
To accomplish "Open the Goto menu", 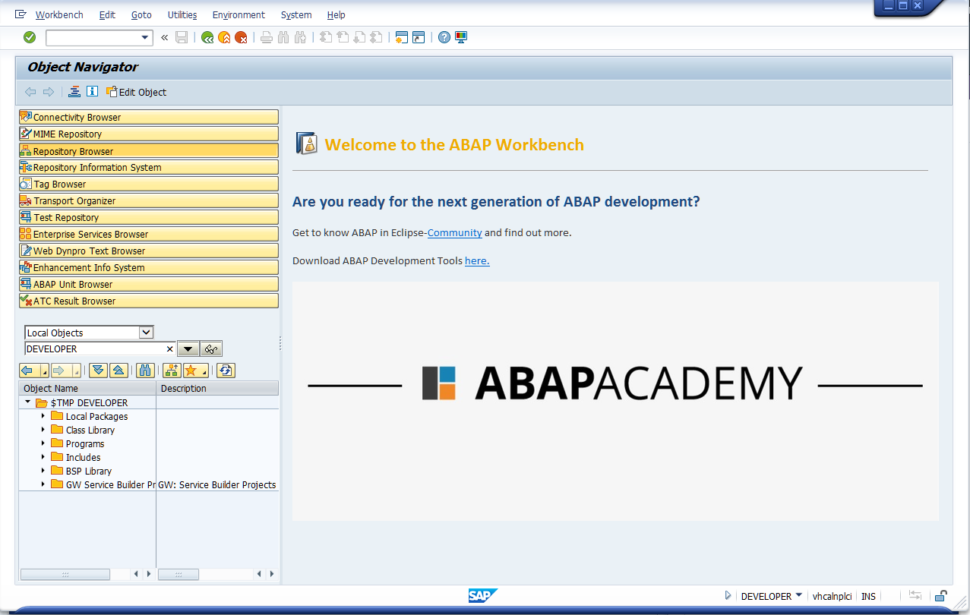I will click(x=141, y=15).
